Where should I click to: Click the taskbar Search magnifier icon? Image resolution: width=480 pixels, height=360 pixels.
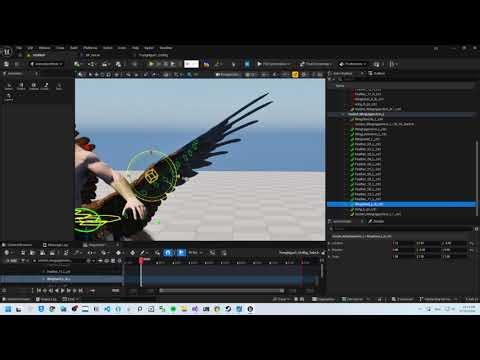140,309
